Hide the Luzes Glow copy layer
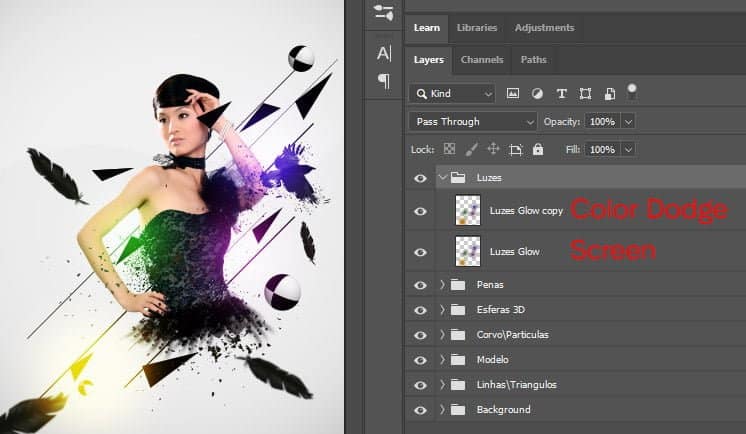This screenshot has height=434, width=746. pos(420,211)
